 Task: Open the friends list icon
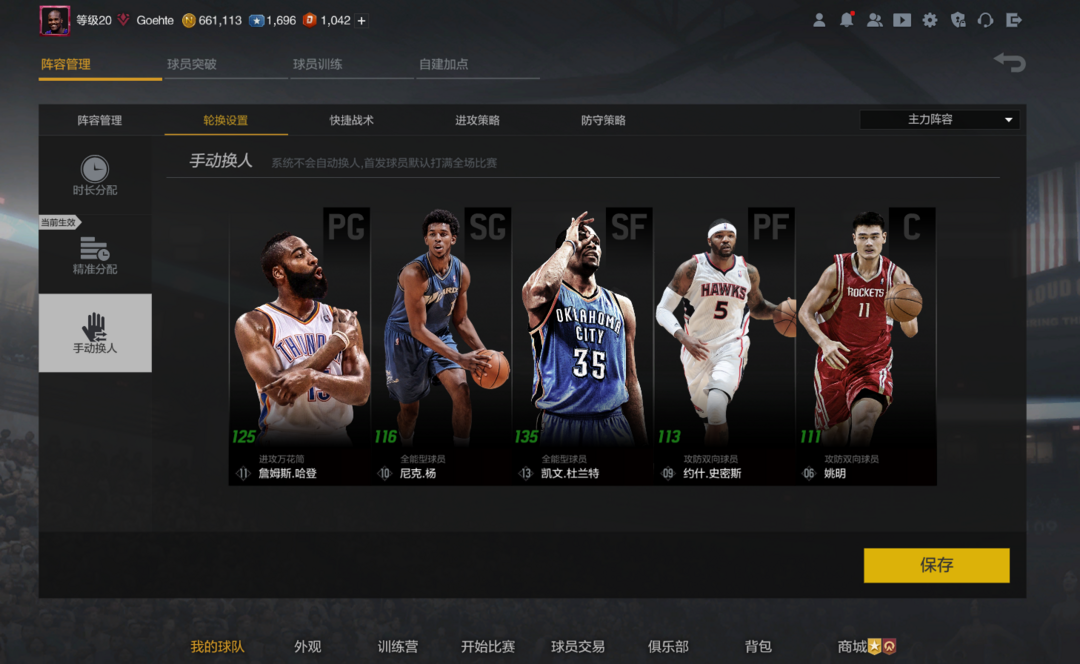[875, 20]
